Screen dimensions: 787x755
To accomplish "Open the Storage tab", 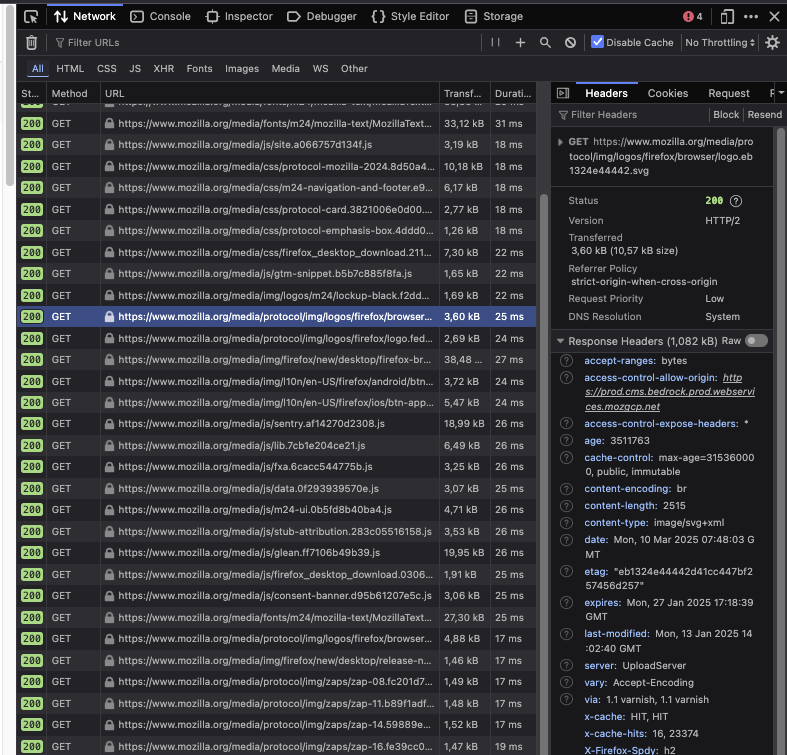I will pos(494,17).
